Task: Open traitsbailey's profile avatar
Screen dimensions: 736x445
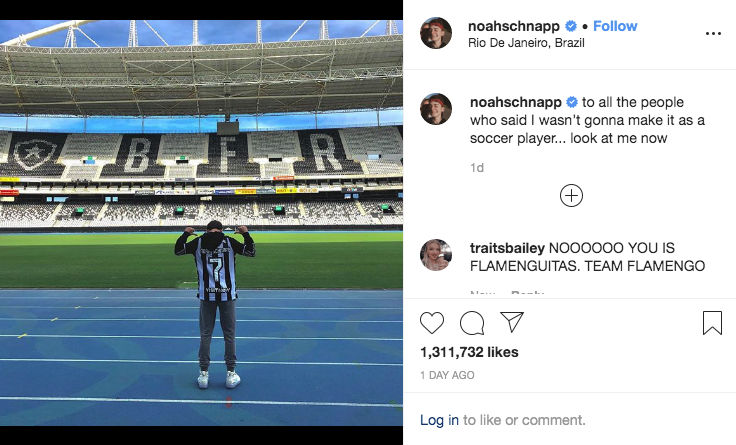Action: click(x=436, y=255)
